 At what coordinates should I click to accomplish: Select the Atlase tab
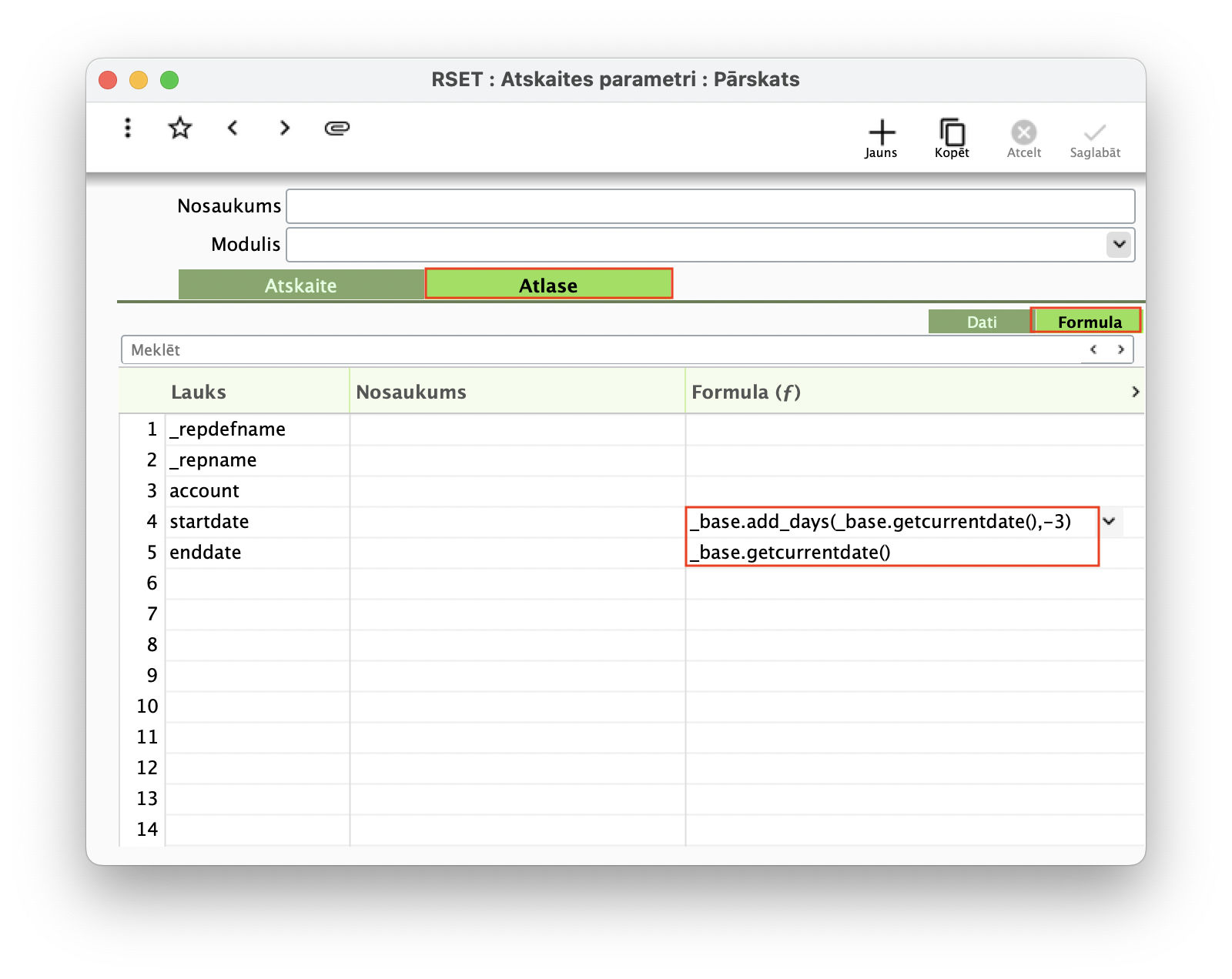pos(548,284)
